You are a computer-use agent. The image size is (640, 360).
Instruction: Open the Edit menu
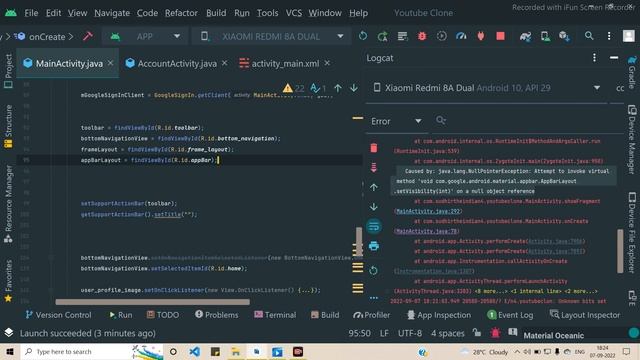53,13
